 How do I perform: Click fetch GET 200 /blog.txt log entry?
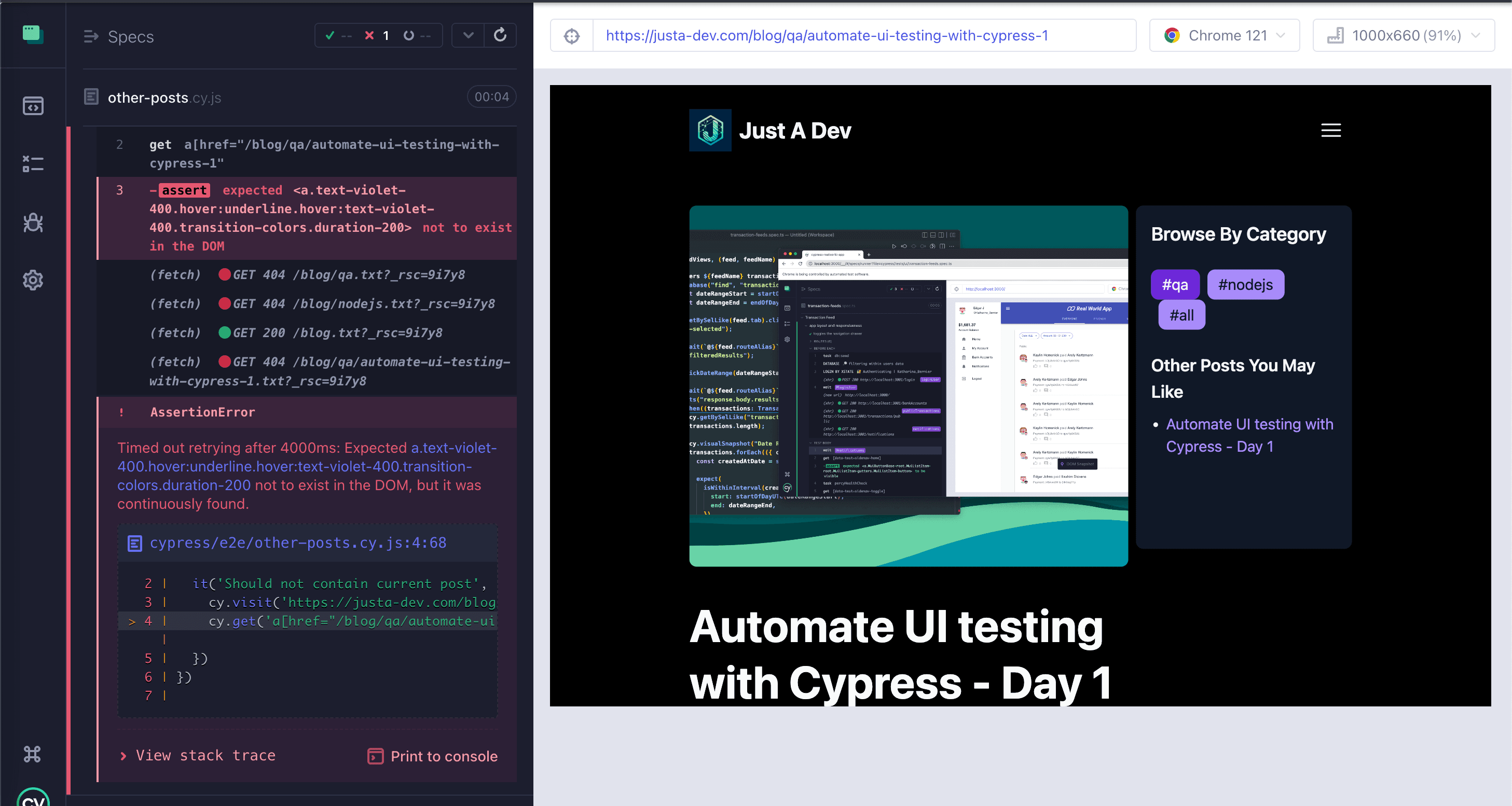point(306,332)
